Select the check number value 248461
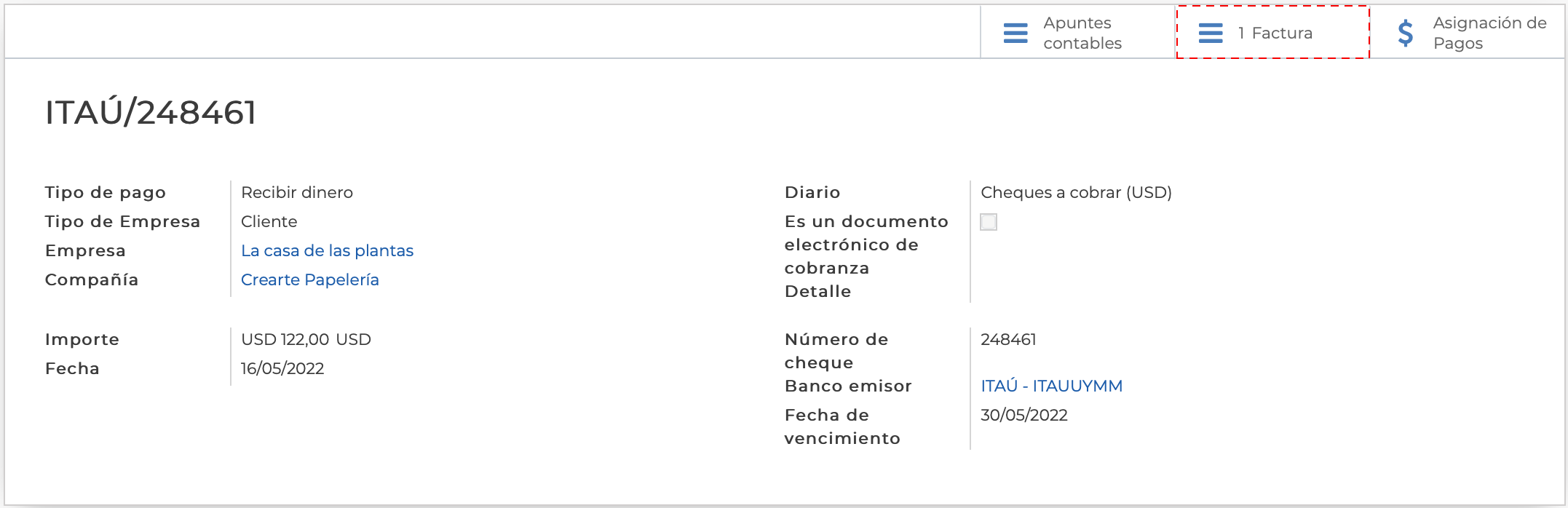The height and width of the screenshot is (508, 1568). tap(1008, 340)
